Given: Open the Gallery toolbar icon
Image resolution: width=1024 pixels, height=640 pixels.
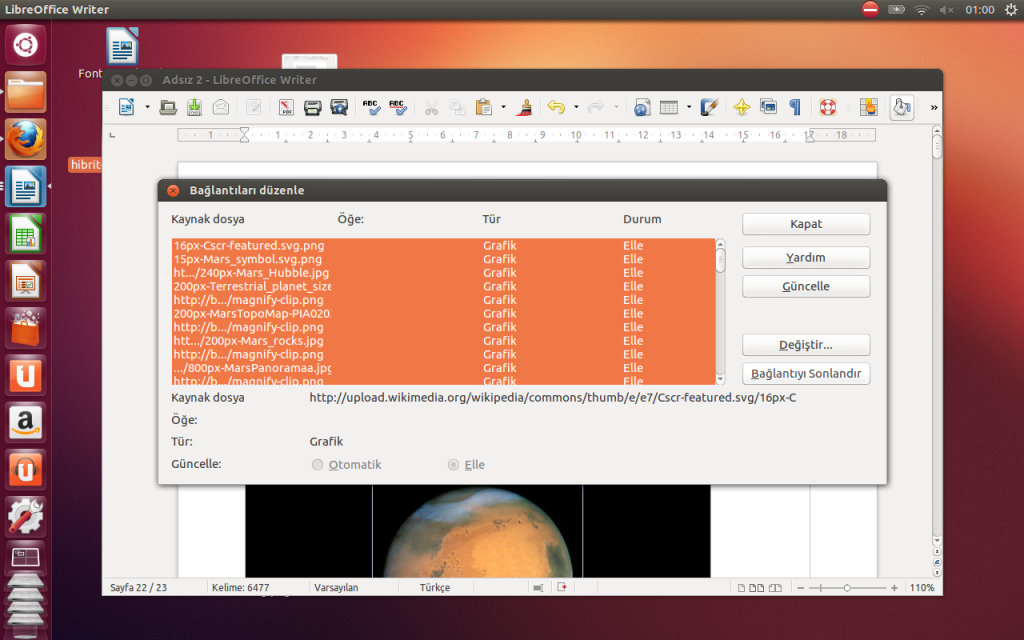Looking at the screenshot, I should (768, 107).
